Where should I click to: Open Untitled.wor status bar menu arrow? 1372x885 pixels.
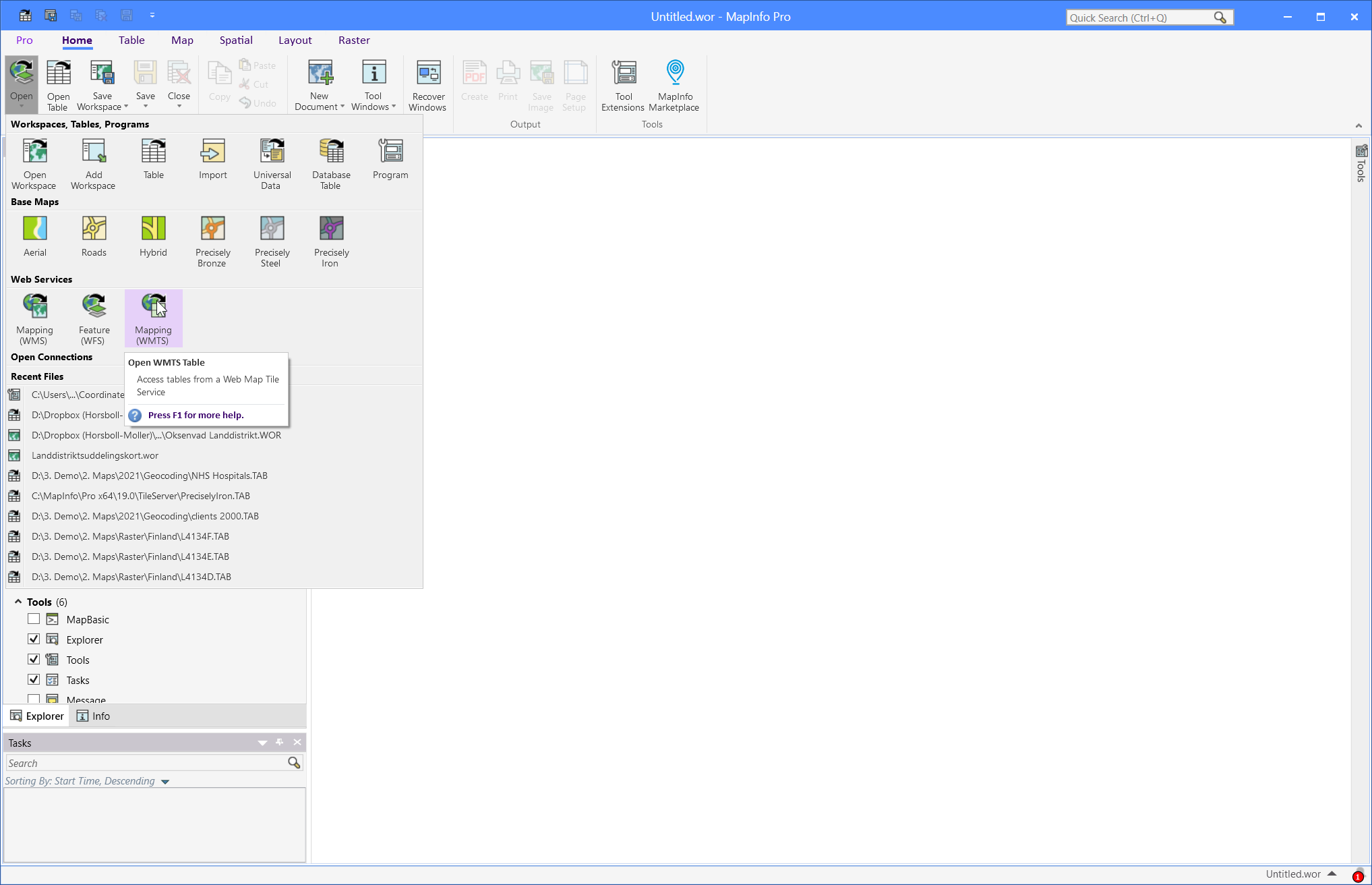(1332, 874)
